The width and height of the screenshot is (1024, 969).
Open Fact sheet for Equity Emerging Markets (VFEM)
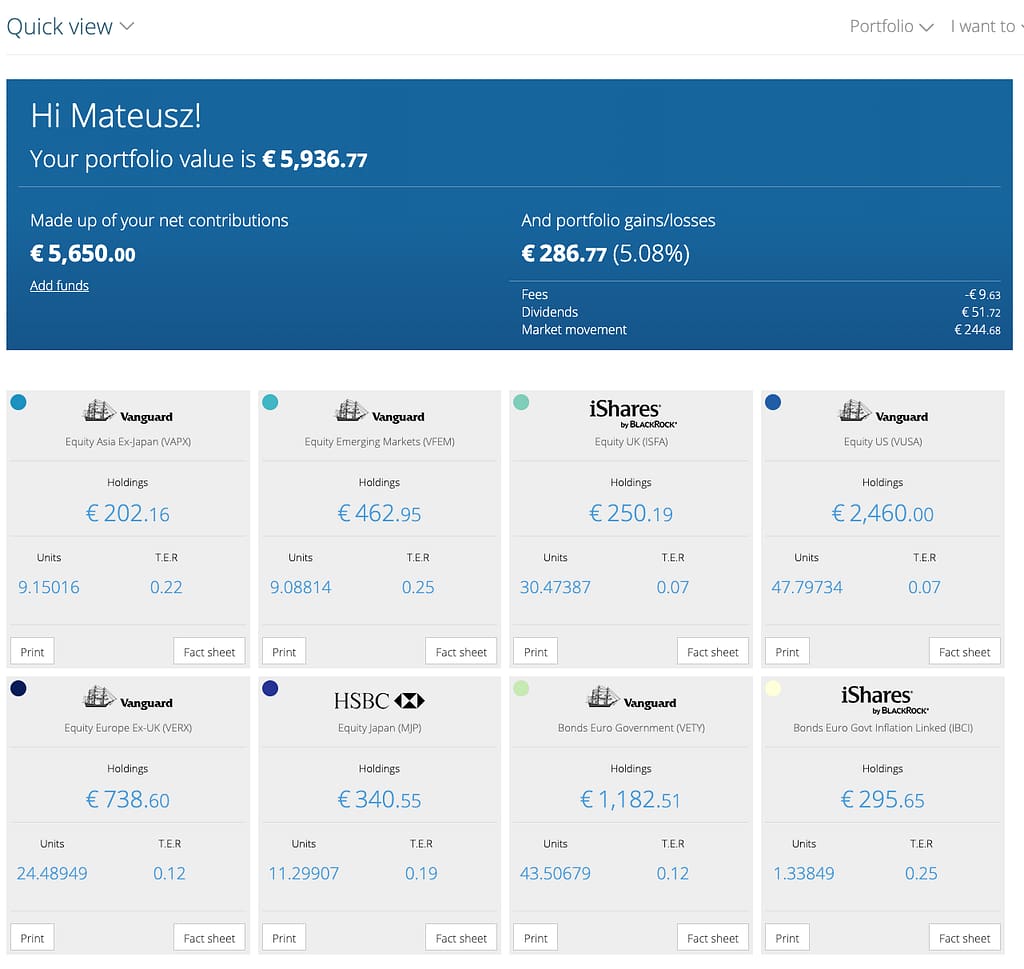(x=461, y=652)
